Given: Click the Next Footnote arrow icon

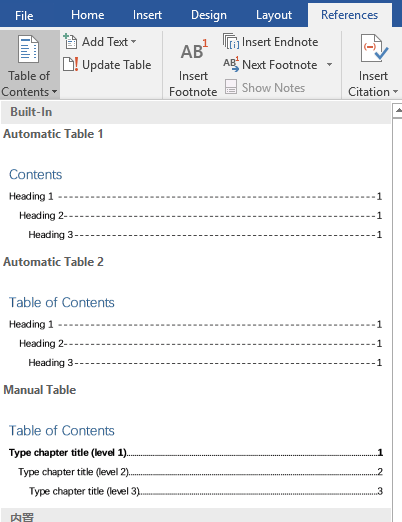Looking at the screenshot, I should [x=231, y=64].
